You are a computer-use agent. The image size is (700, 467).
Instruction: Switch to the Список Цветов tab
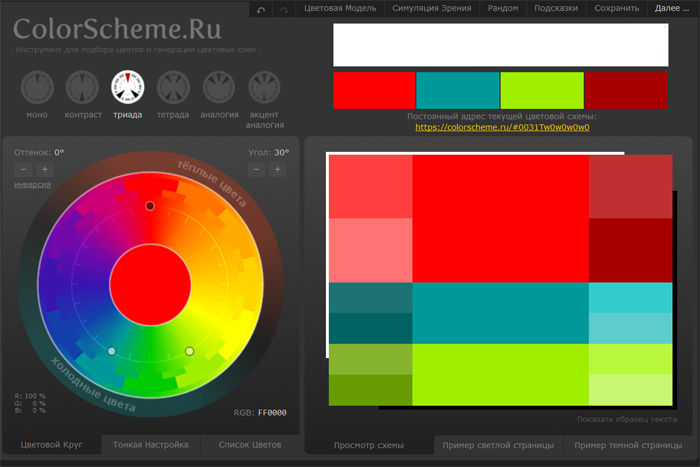point(250,445)
